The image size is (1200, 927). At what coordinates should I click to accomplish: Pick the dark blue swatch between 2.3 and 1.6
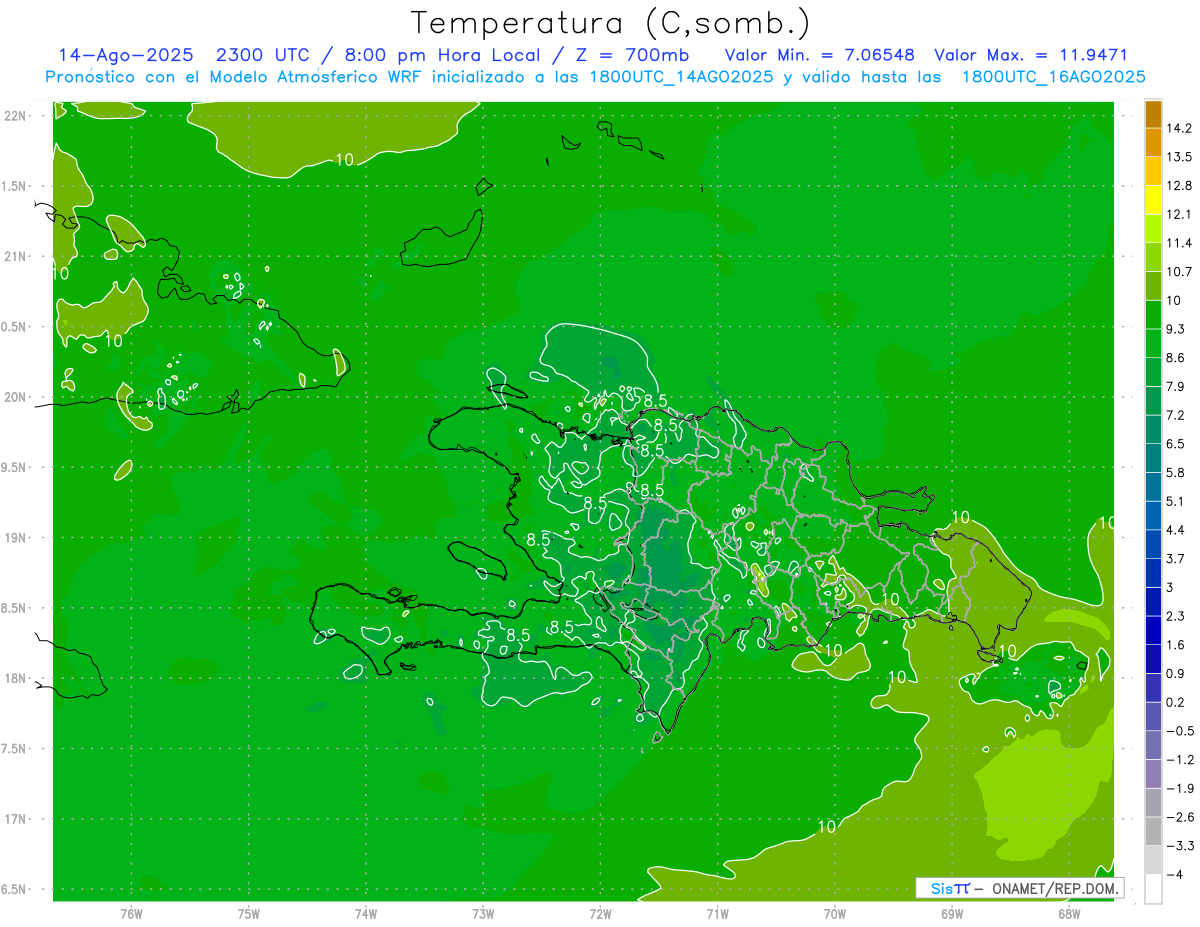point(1154,631)
